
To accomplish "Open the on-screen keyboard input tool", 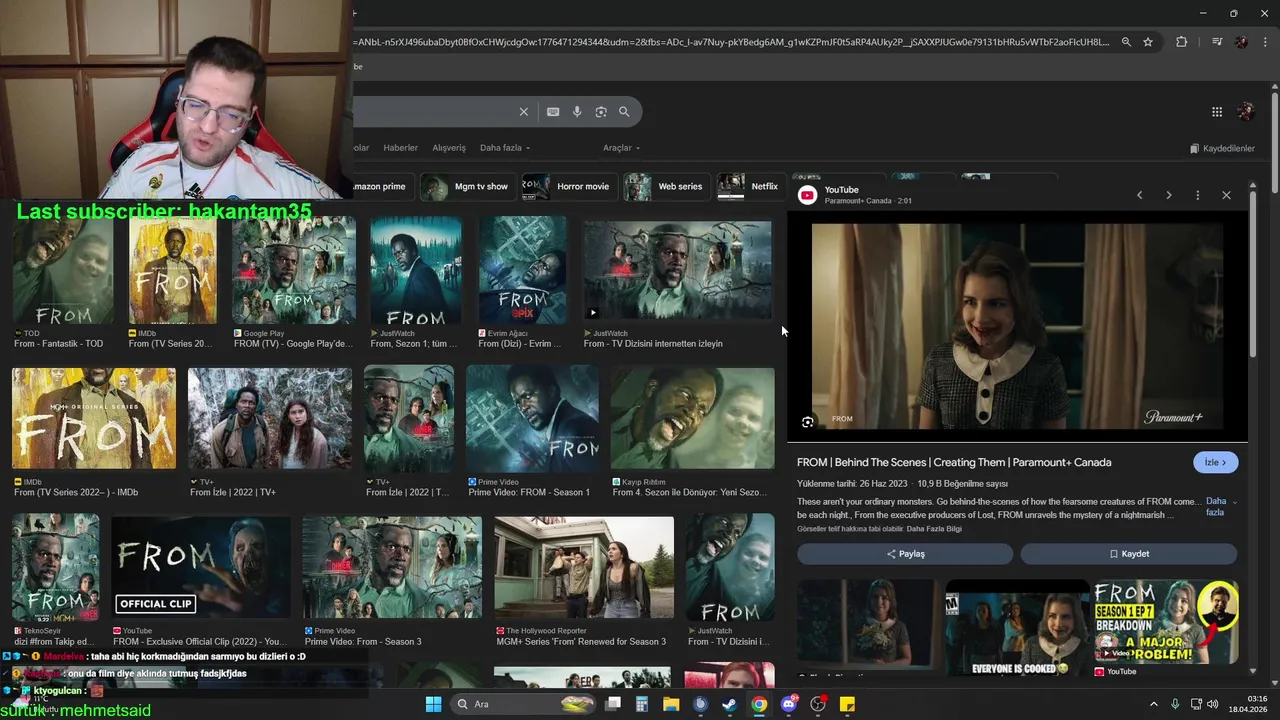I will (x=553, y=112).
